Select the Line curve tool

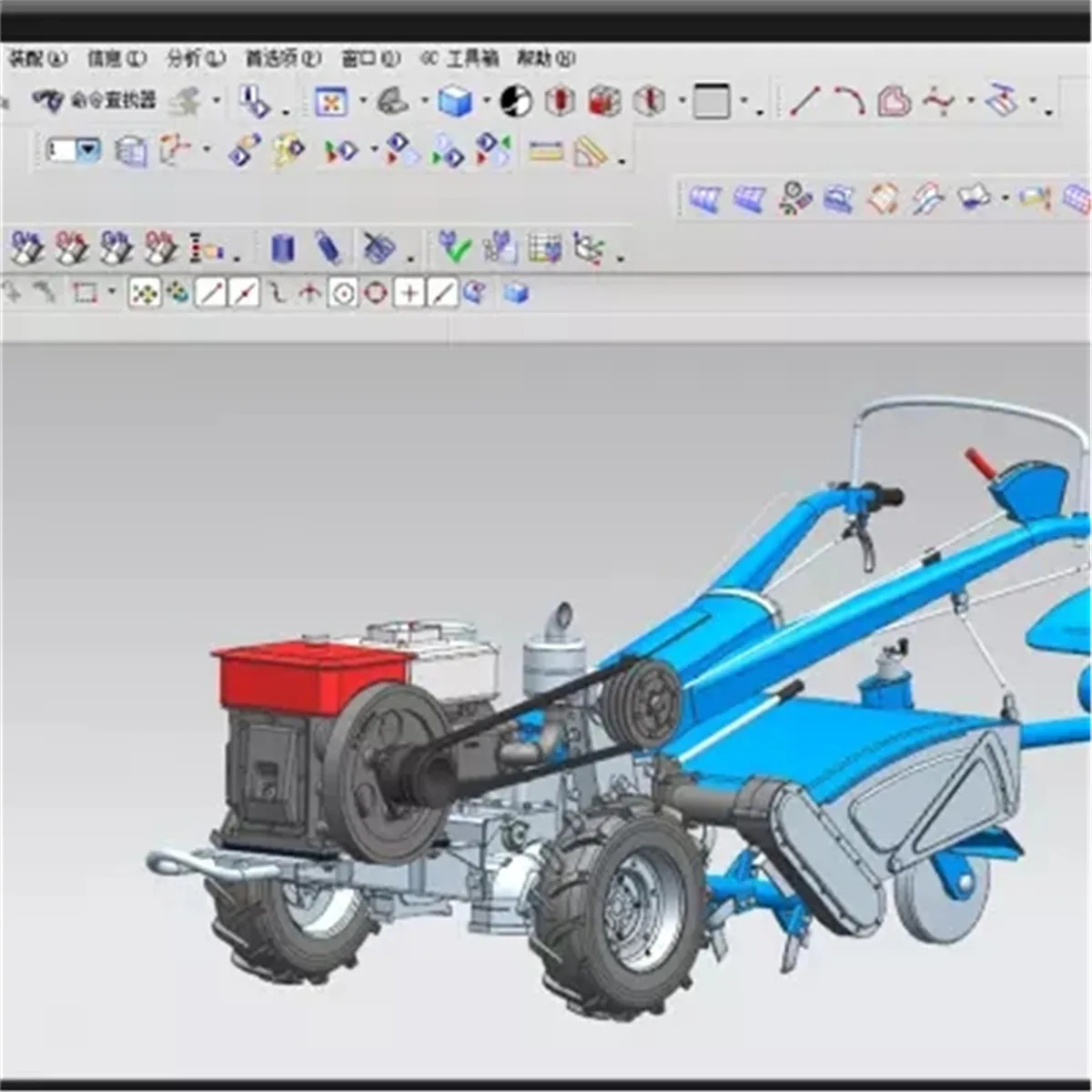(804, 101)
